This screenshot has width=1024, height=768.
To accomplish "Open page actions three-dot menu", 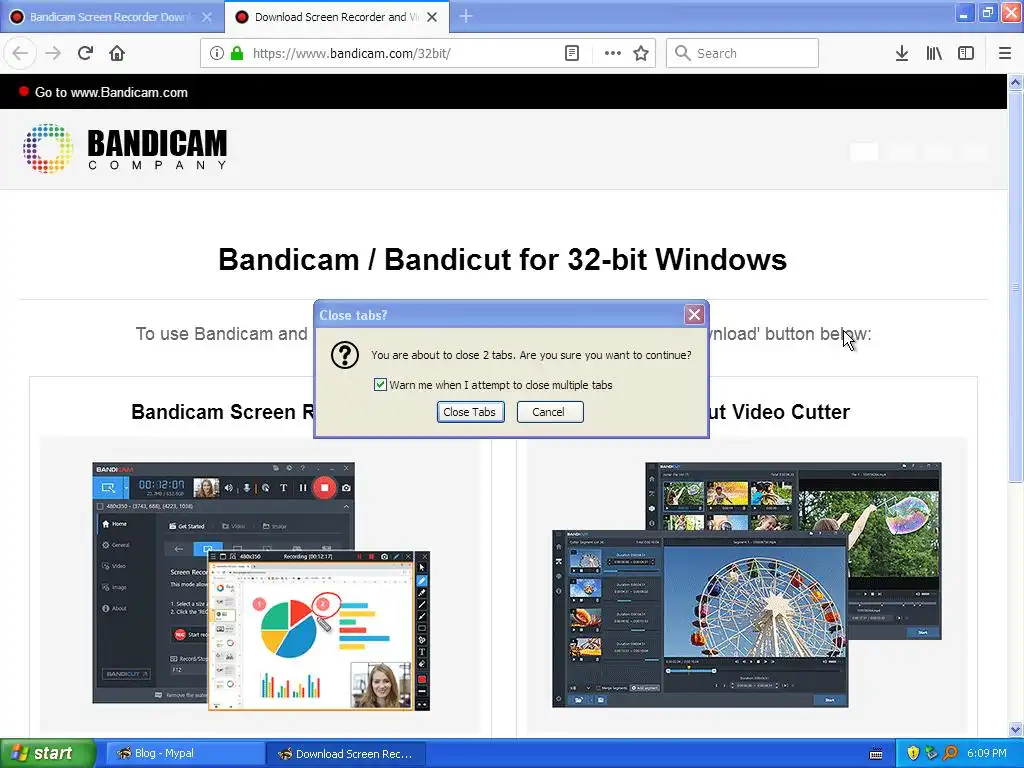I will 612,53.
